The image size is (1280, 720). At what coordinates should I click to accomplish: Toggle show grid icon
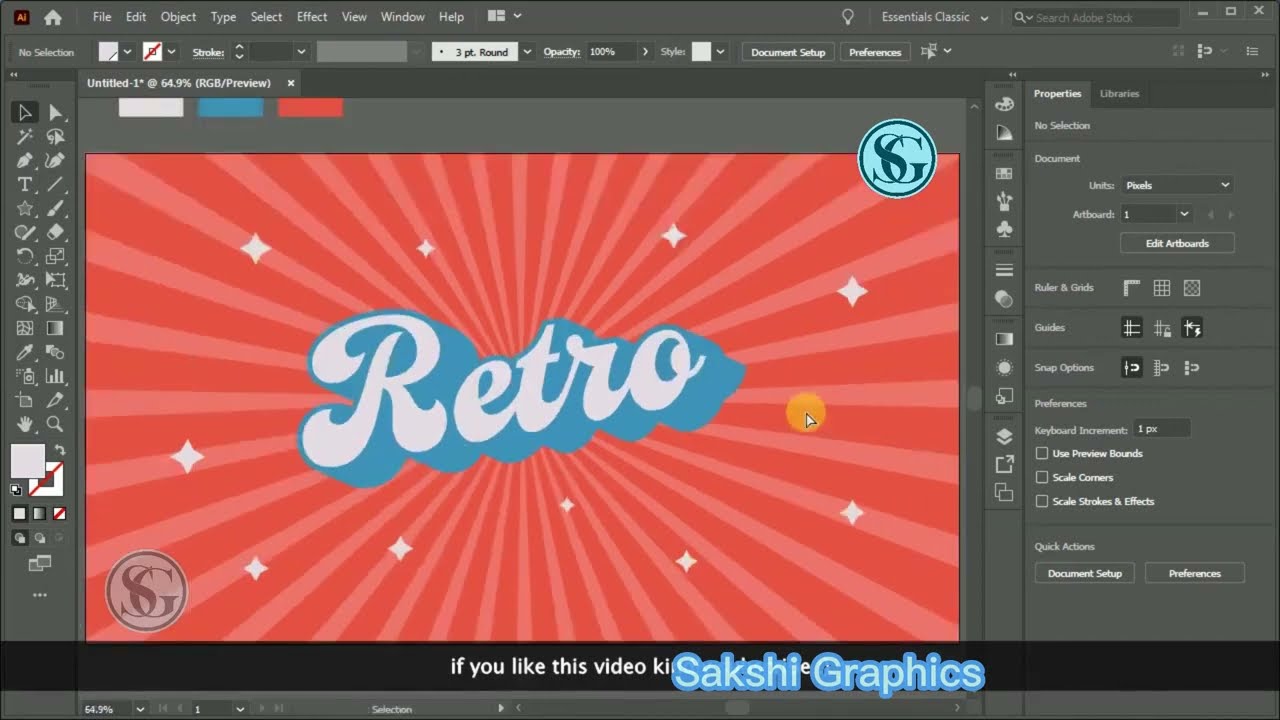pos(1162,288)
